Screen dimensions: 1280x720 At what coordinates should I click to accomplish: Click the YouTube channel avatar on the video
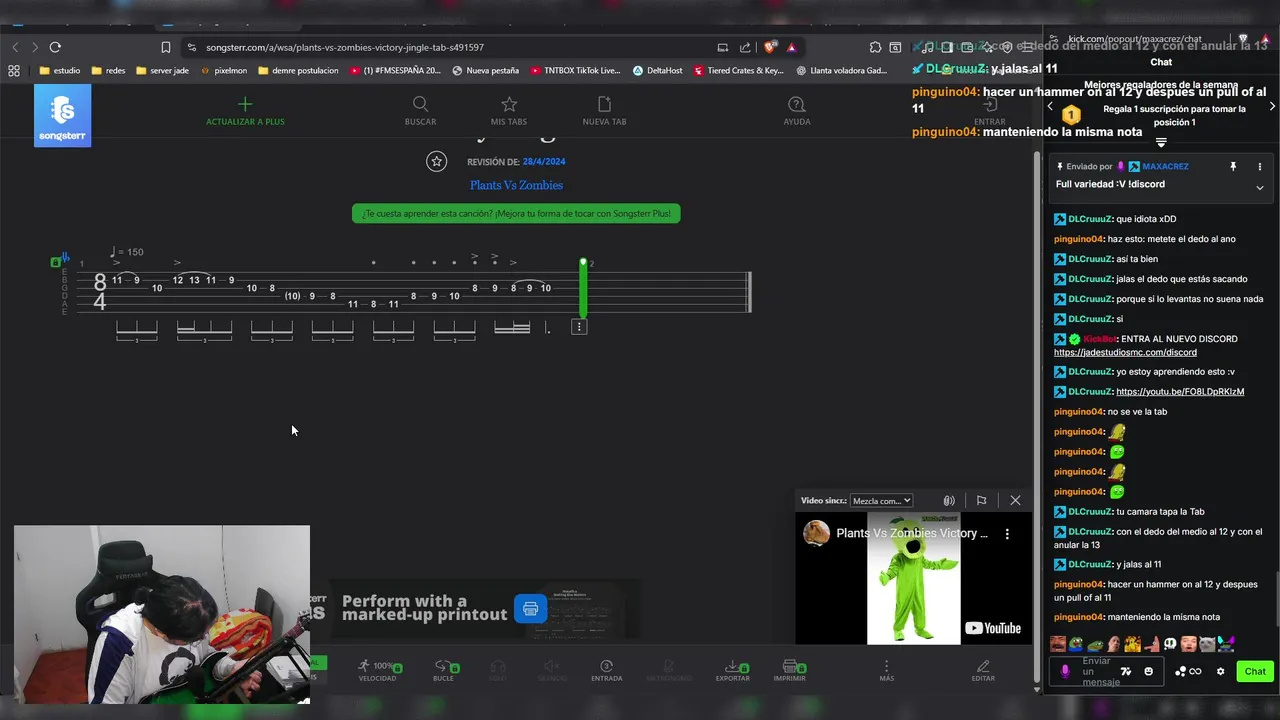tap(817, 533)
